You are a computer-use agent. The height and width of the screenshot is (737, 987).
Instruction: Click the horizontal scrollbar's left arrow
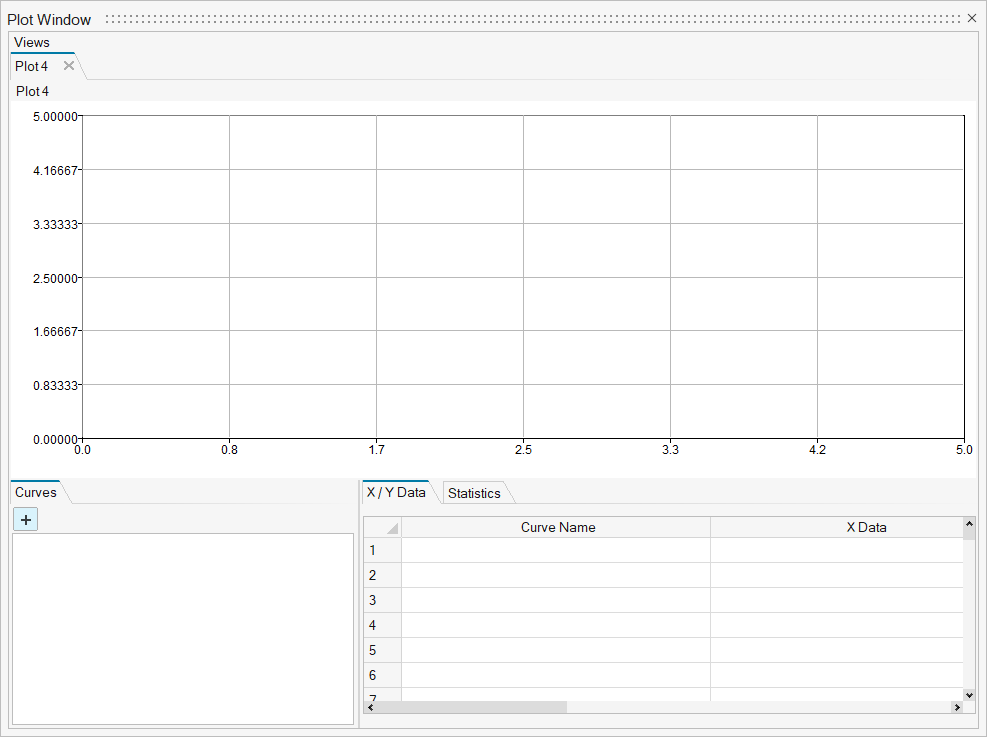coord(371,707)
